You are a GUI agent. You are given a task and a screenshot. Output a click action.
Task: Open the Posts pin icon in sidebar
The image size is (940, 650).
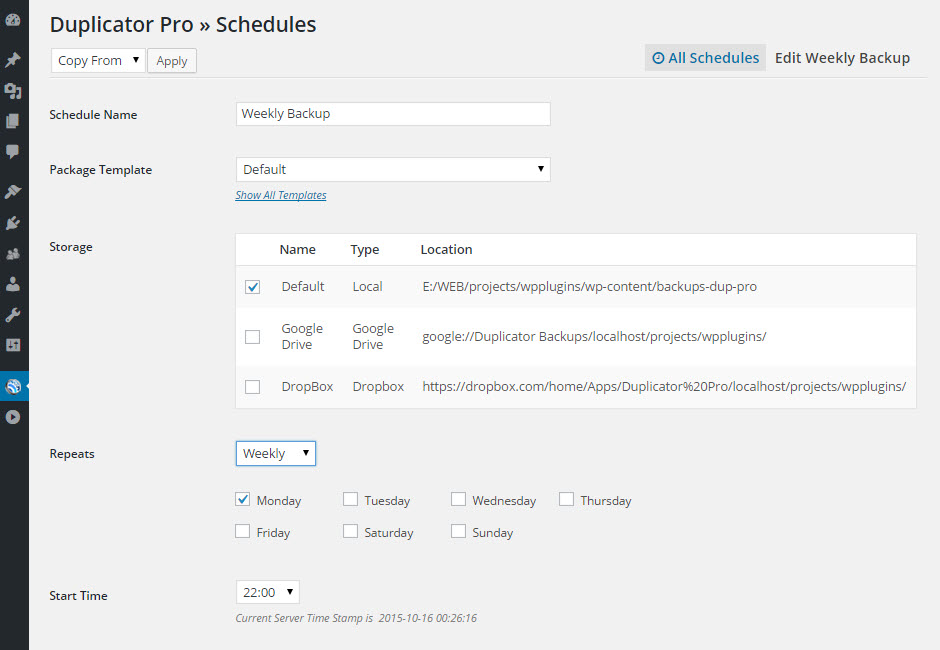tap(13, 59)
